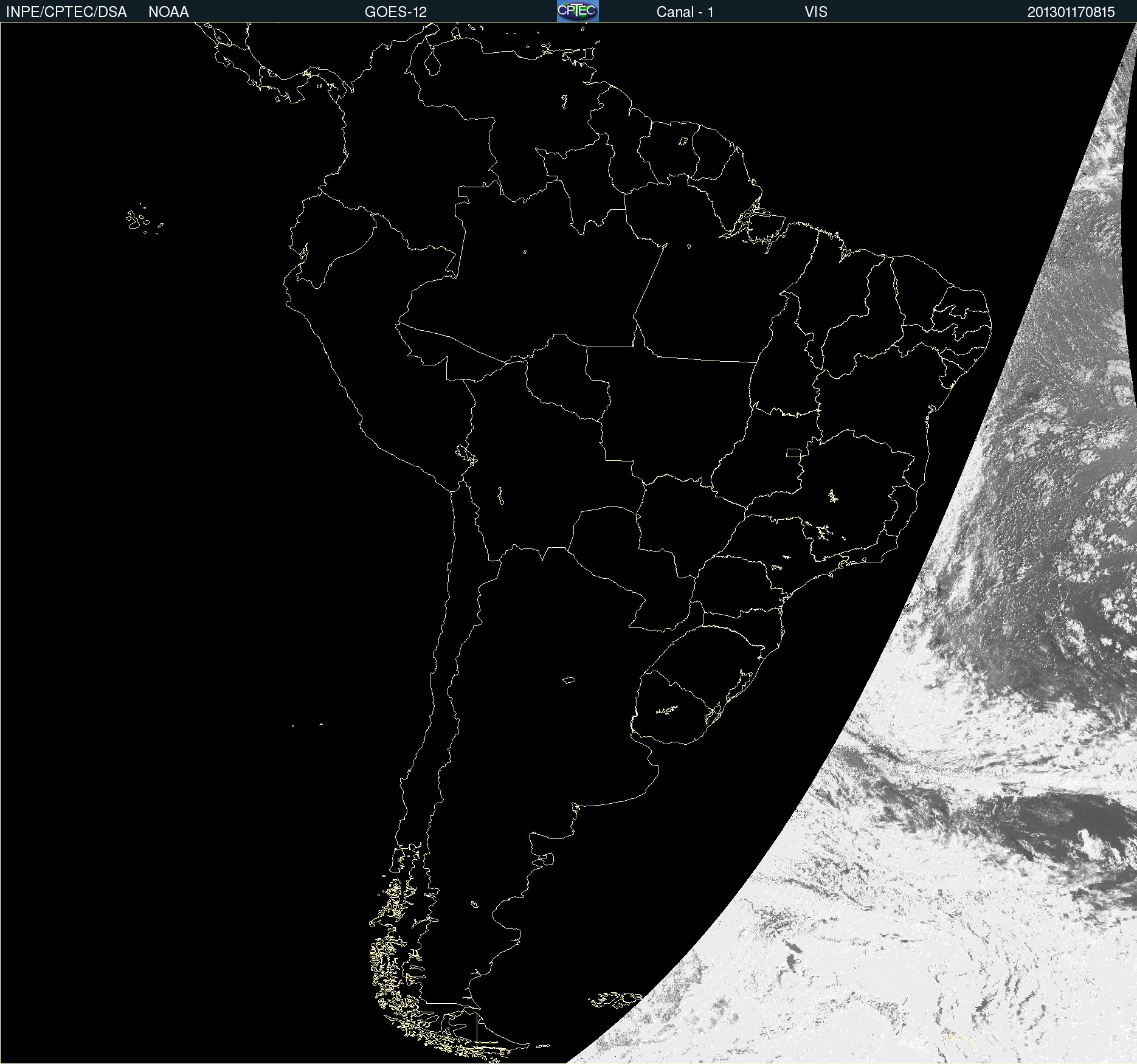Click the CPTEC logo in header
1137x1064 pixels.
tap(578, 11)
